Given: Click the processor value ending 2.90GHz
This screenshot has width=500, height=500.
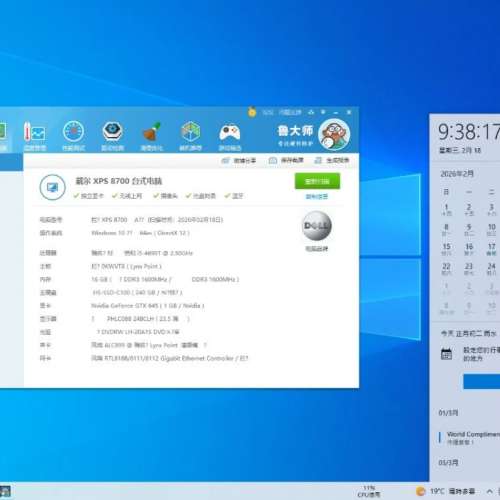Looking at the screenshot, I should 142,253.
